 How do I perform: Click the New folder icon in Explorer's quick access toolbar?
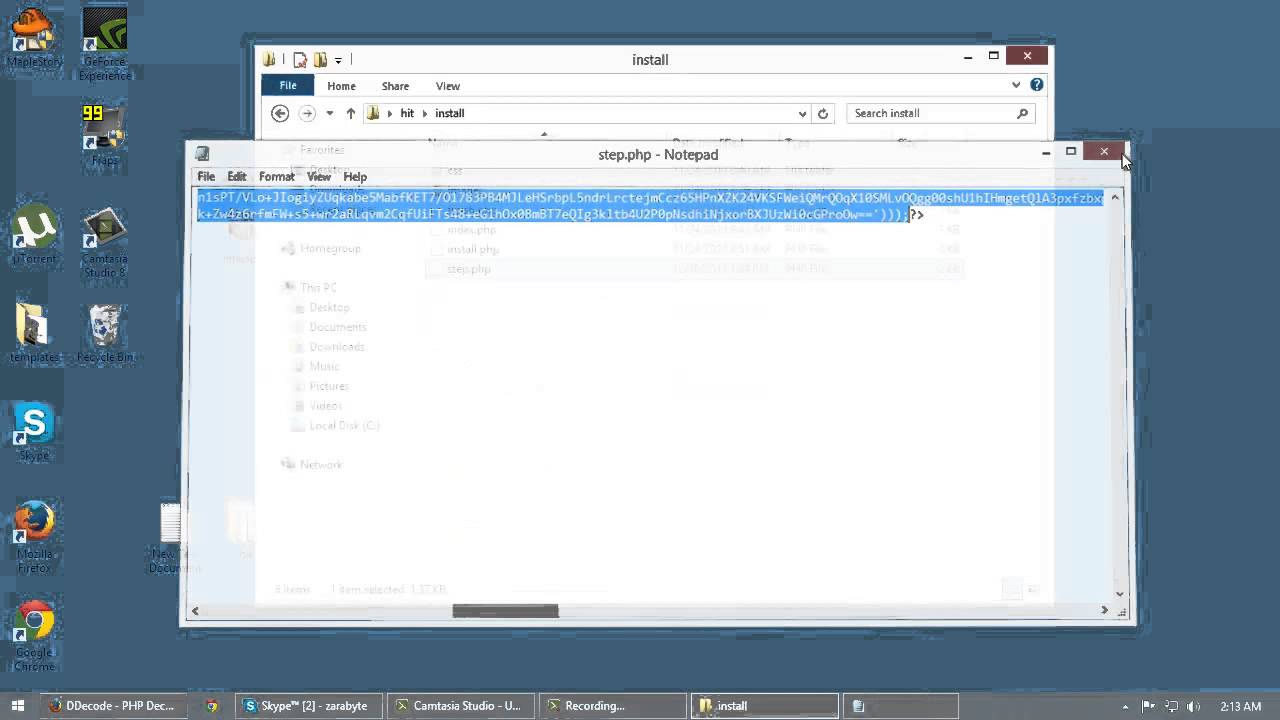(320, 60)
